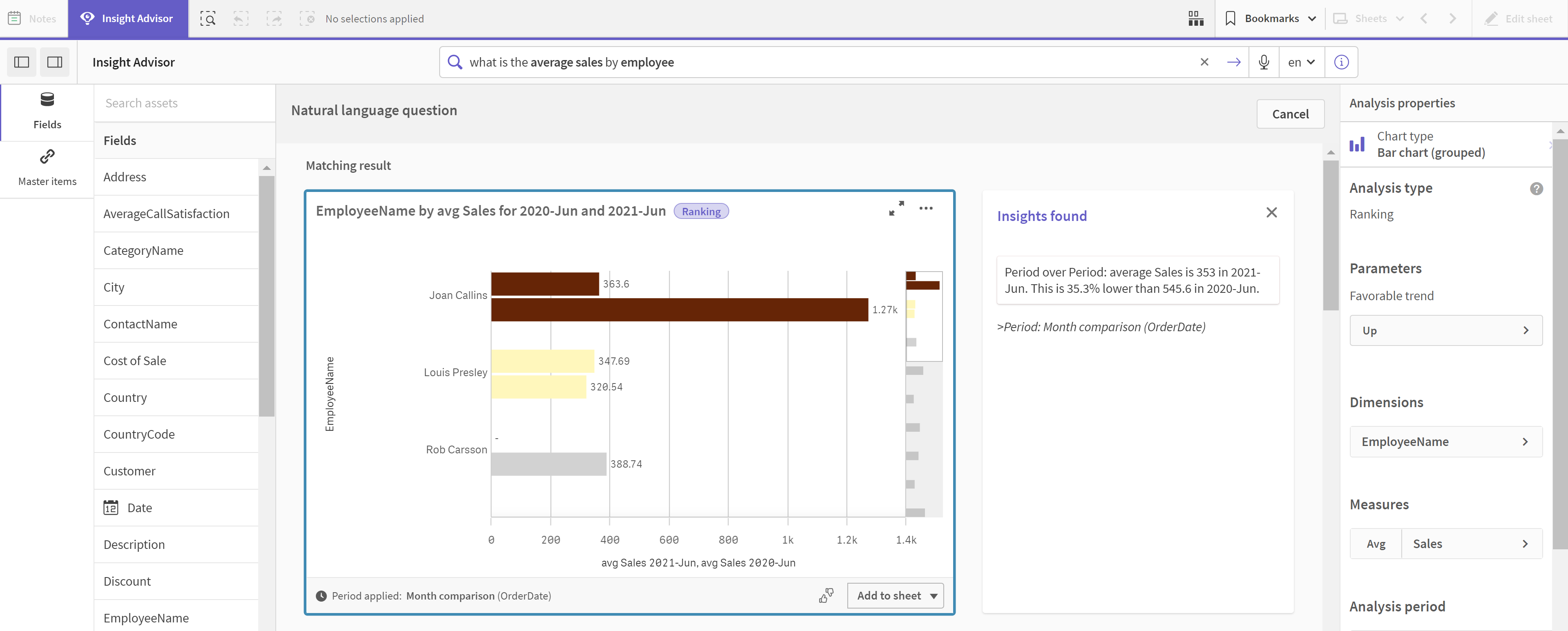The image size is (1568, 631).
Task: Expand the EmployeeName dimension settings
Action: pyautogui.click(x=1523, y=441)
